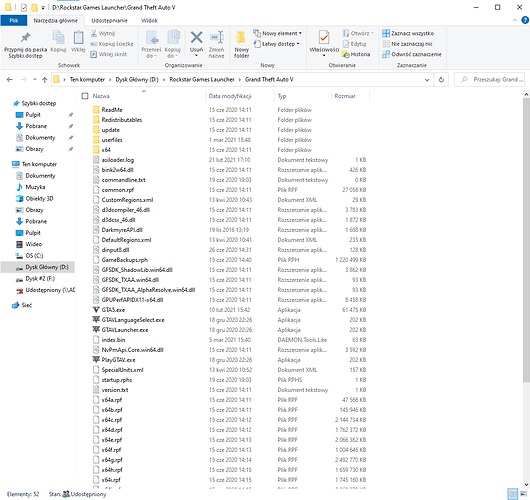
Task: Open the Nowy element dropdown
Action: pyautogui.click(x=278, y=33)
